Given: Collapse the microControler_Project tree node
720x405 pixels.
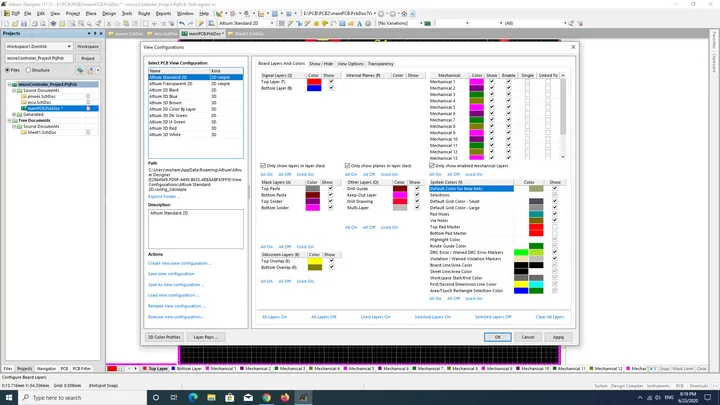Looking at the screenshot, I should (x=10, y=84).
